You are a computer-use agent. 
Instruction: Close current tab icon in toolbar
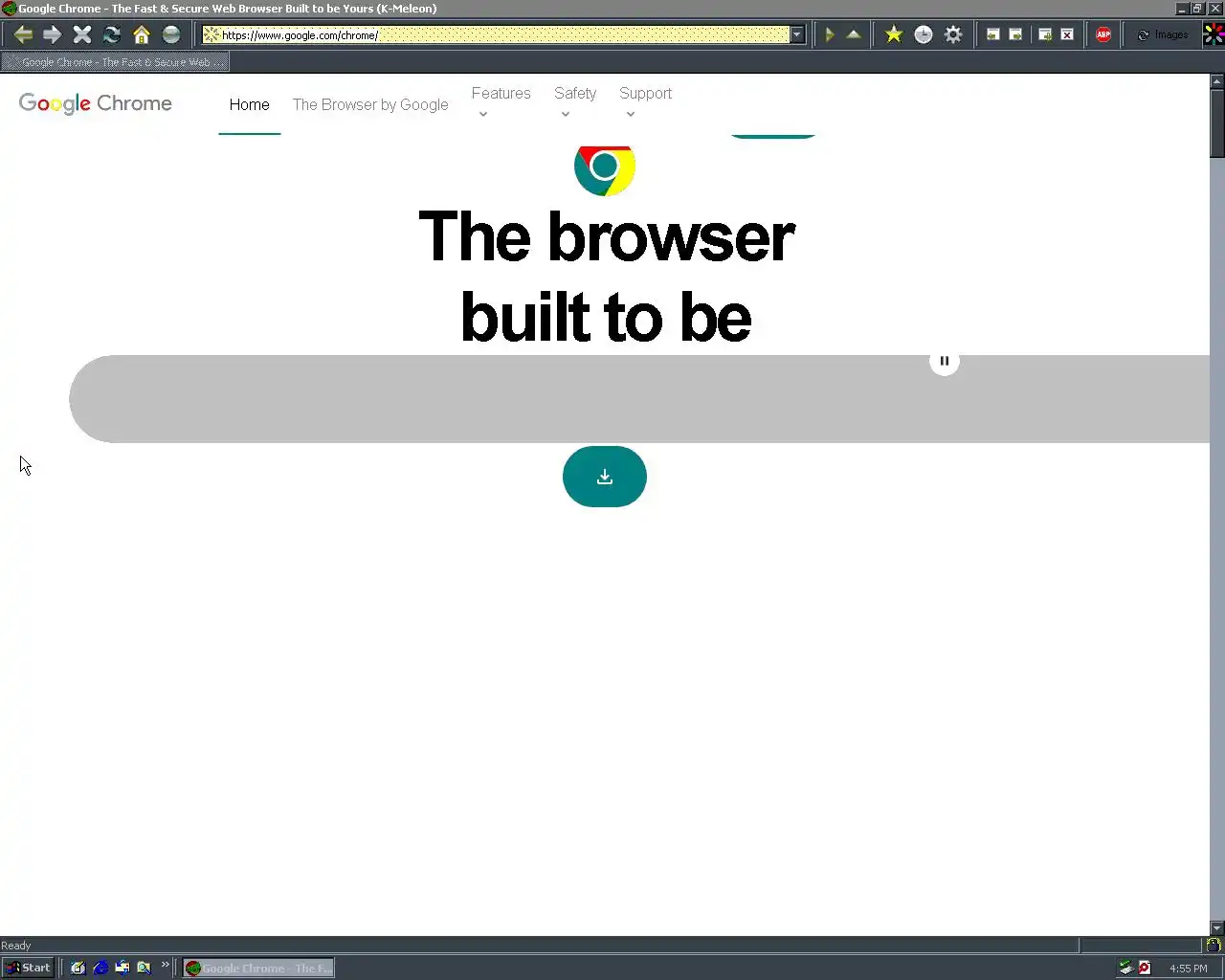tap(1067, 34)
